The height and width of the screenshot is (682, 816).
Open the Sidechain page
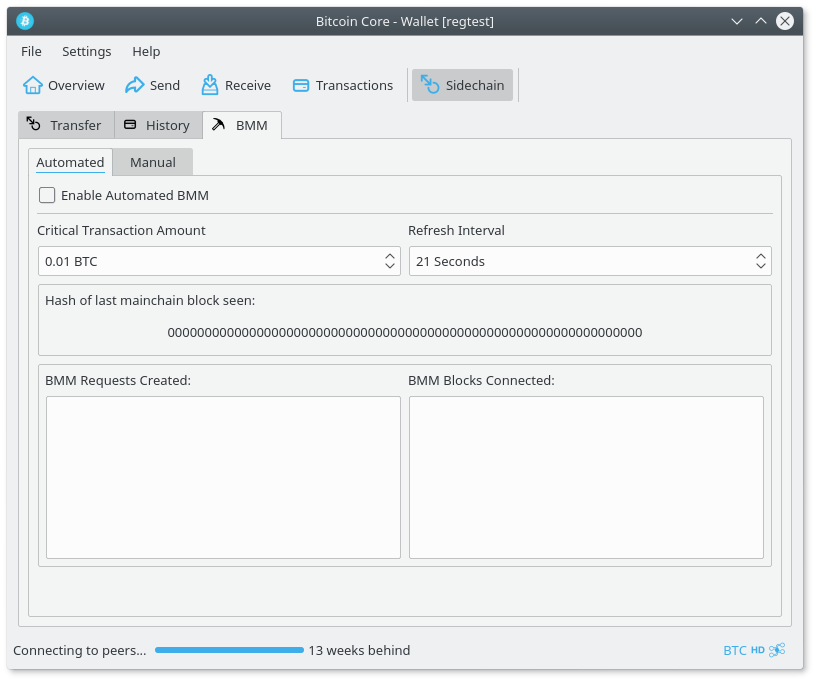click(x=462, y=85)
